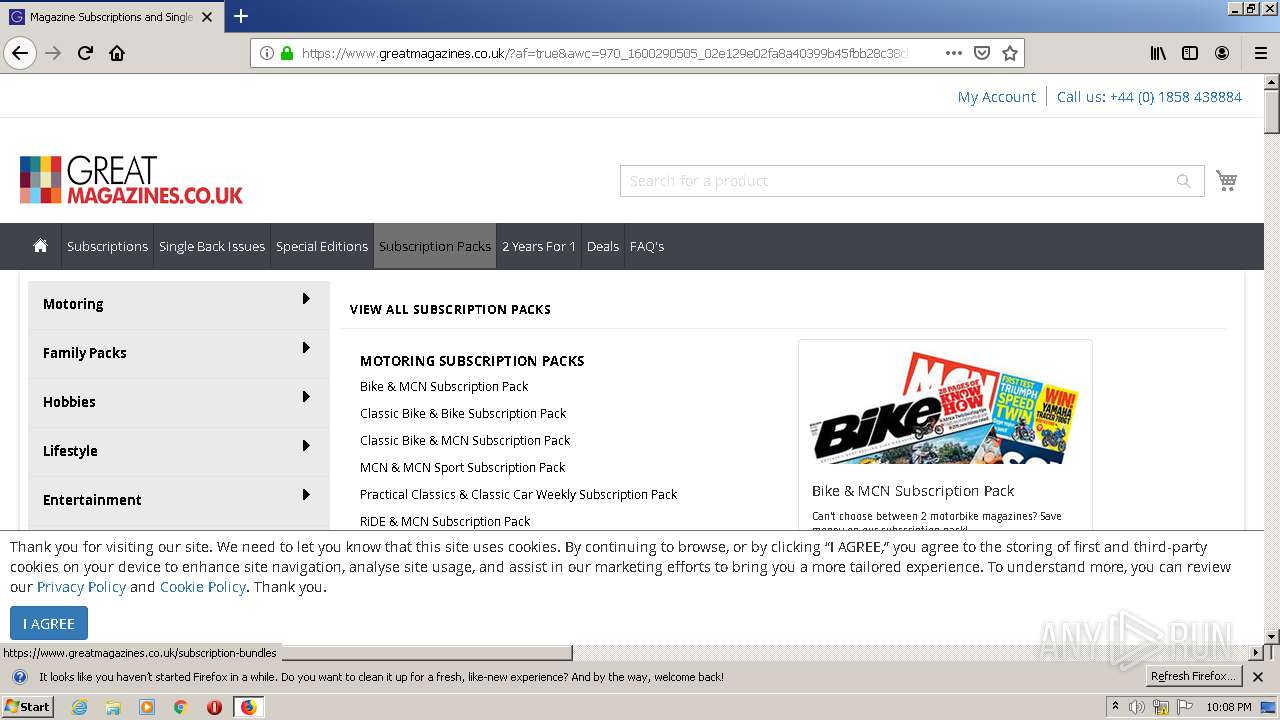Open the Cookie Policy link

203,587
